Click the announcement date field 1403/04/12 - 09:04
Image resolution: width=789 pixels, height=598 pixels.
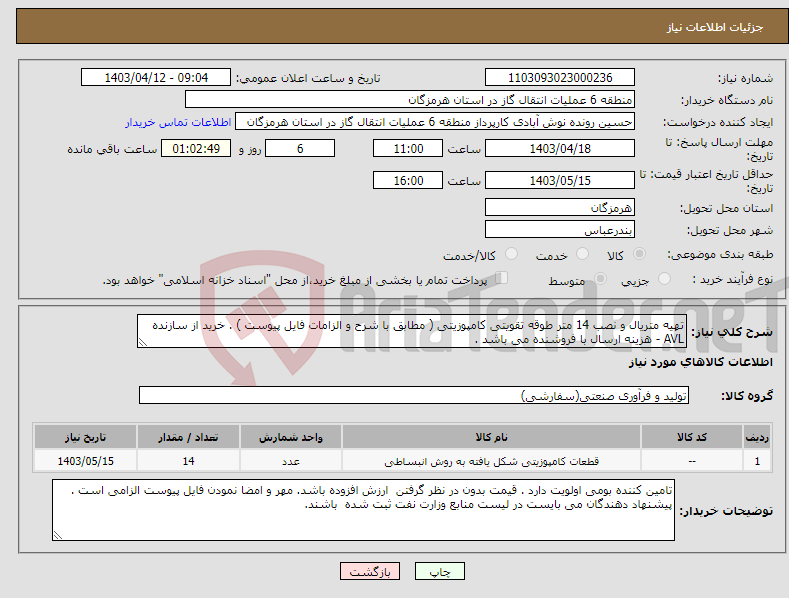(156, 78)
